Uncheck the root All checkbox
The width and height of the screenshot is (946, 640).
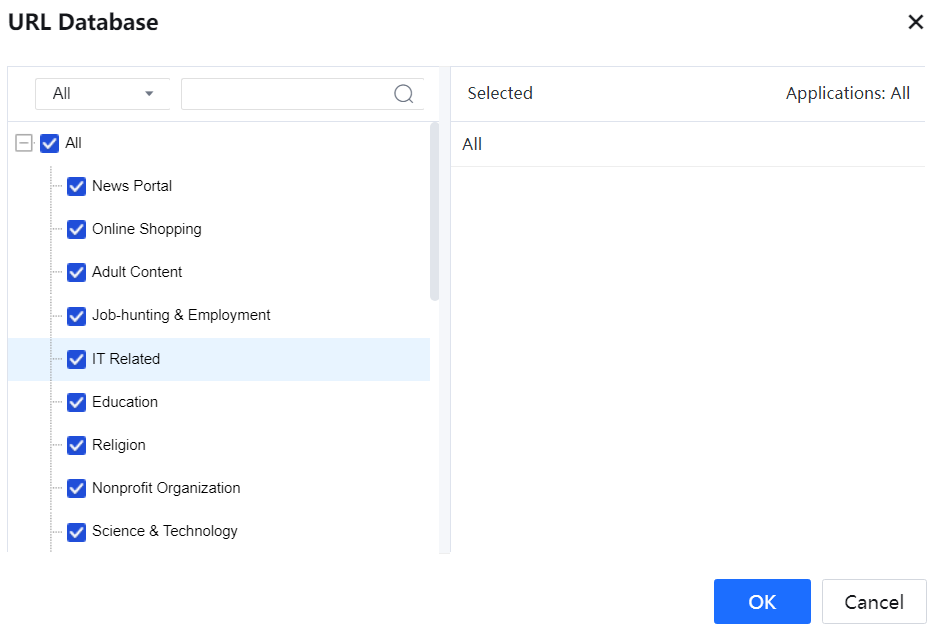point(50,144)
